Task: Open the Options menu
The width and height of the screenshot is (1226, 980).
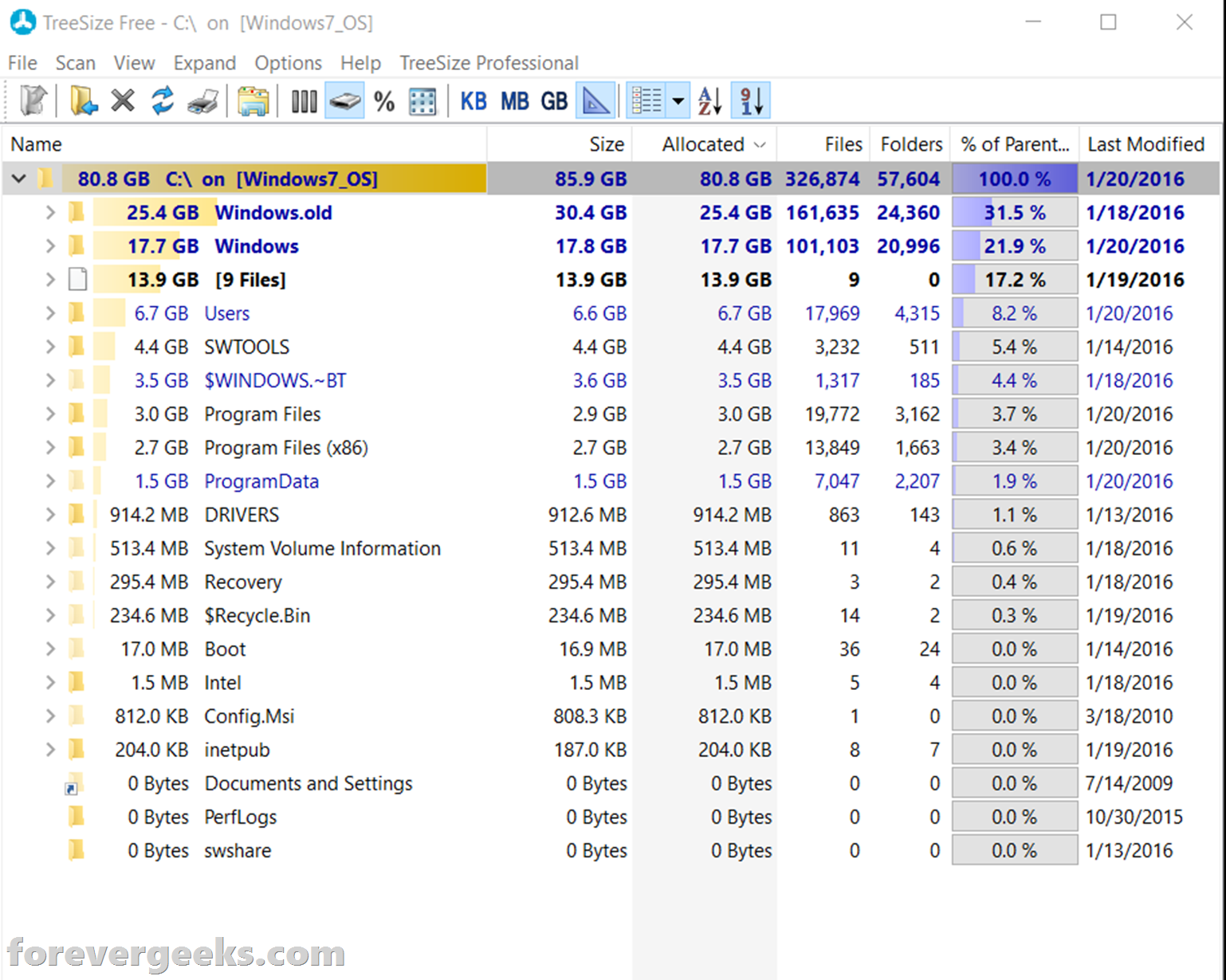Action: 288,63
